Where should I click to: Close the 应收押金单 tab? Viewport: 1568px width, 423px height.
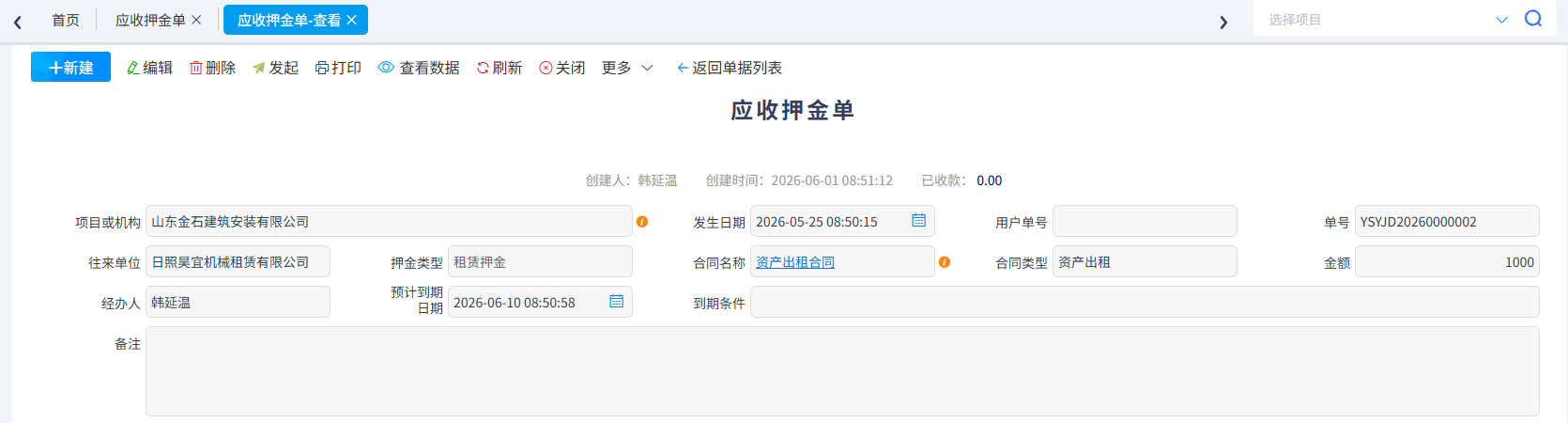tap(196, 20)
